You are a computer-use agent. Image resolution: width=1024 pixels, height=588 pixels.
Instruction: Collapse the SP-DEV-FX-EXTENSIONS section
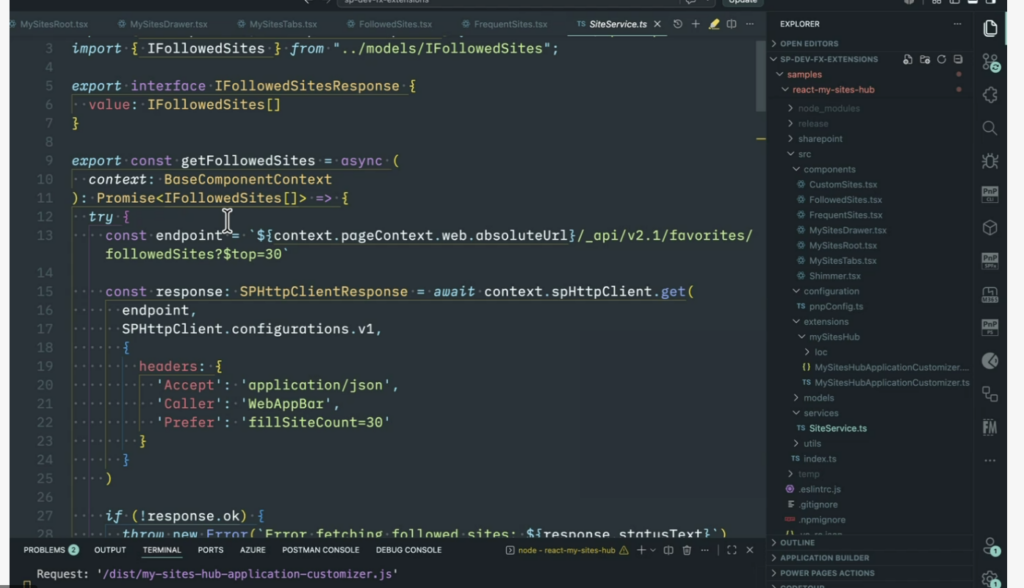point(829,59)
